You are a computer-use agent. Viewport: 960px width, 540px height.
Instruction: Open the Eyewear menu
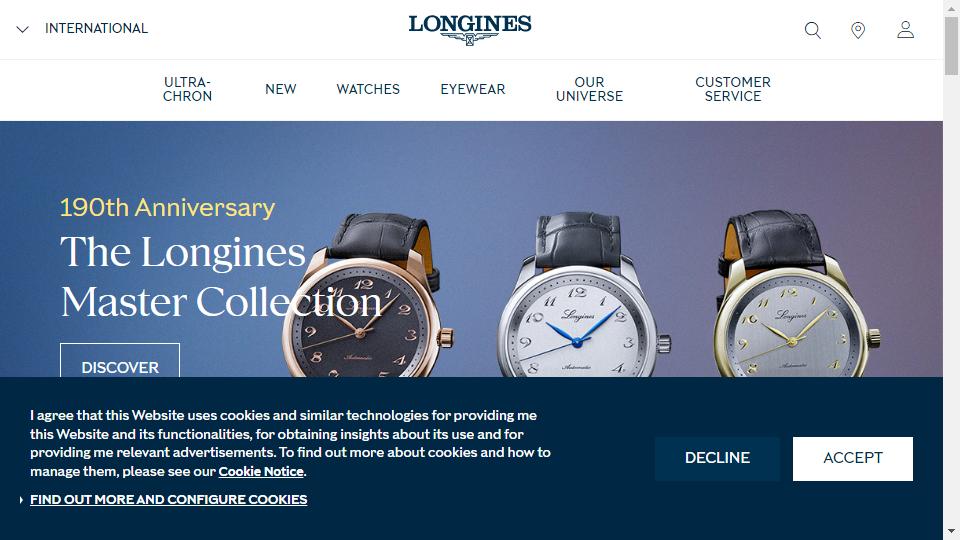point(473,89)
